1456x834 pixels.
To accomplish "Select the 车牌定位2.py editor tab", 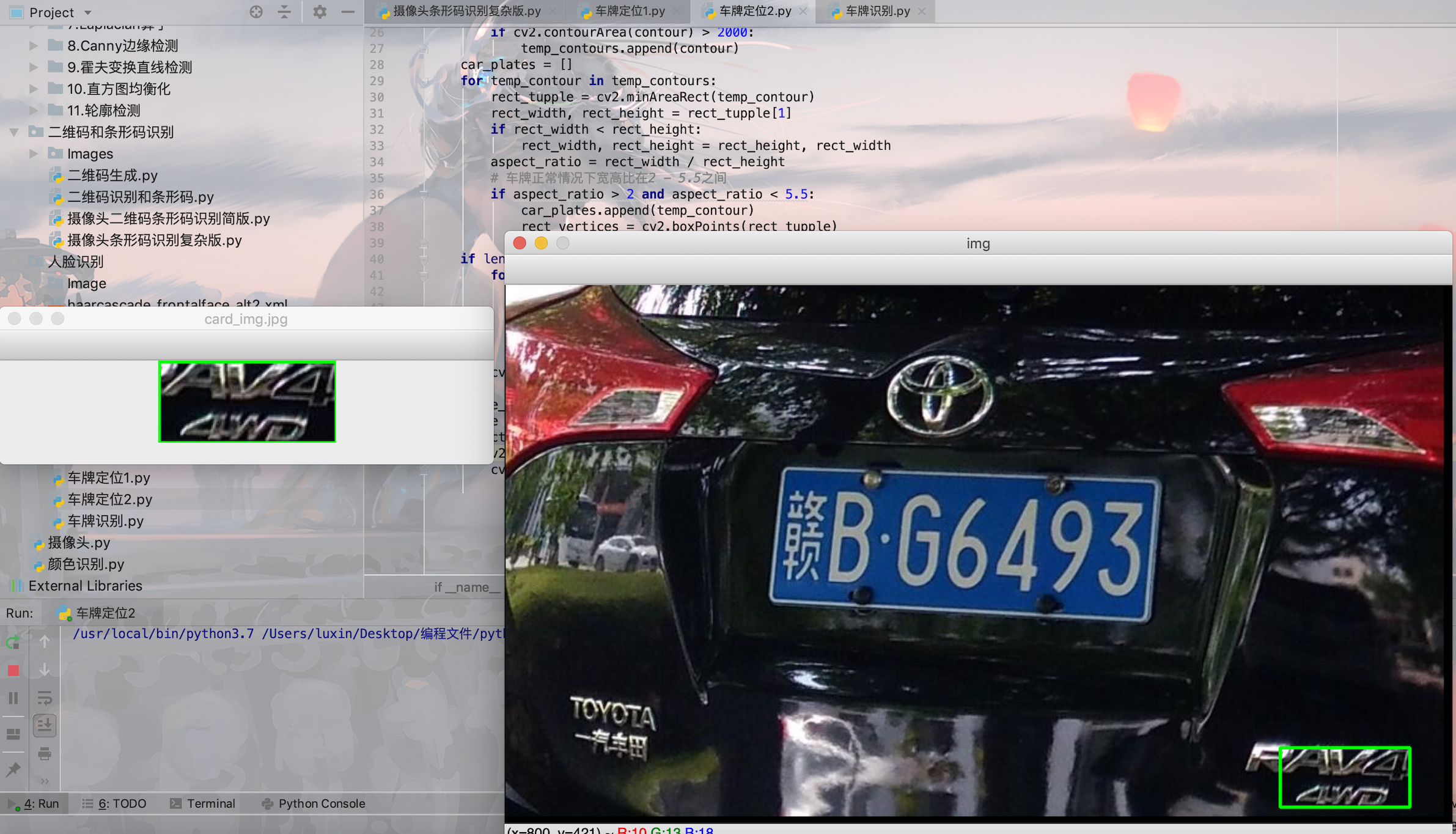I will 755,11.
